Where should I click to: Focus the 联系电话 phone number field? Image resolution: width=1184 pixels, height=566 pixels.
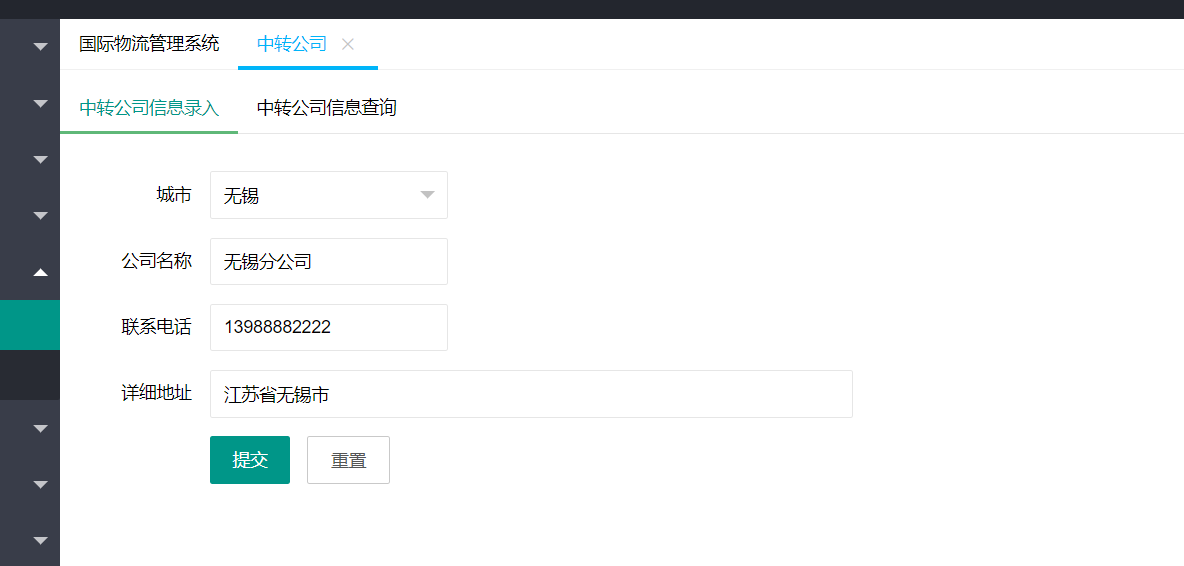pyautogui.click(x=328, y=328)
